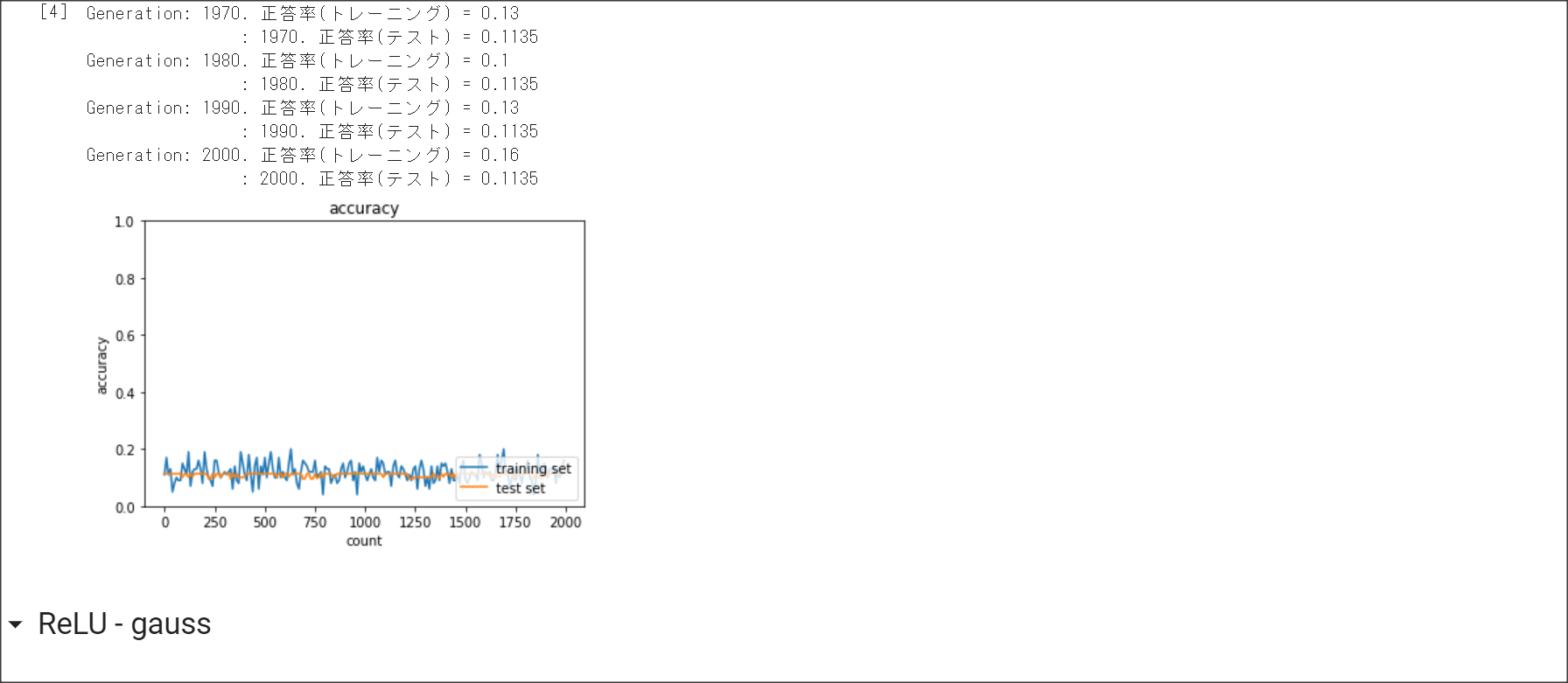
Task: Select the 2000 テスト accuracy output line
Action: pos(390,178)
